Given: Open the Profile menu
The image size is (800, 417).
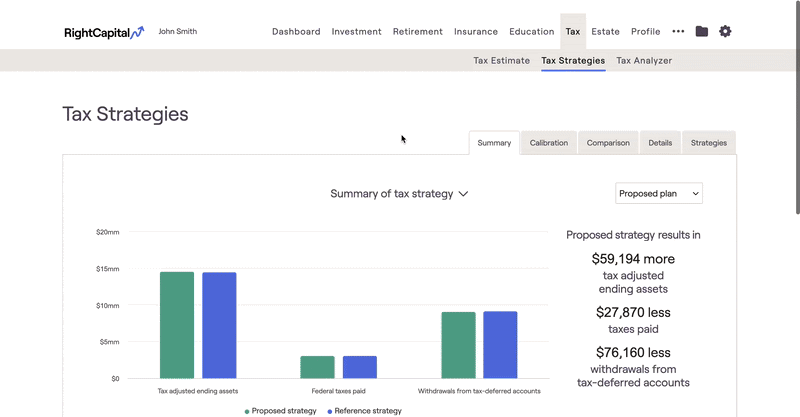Looking at the screenshot, I should [x=645, y=32].
